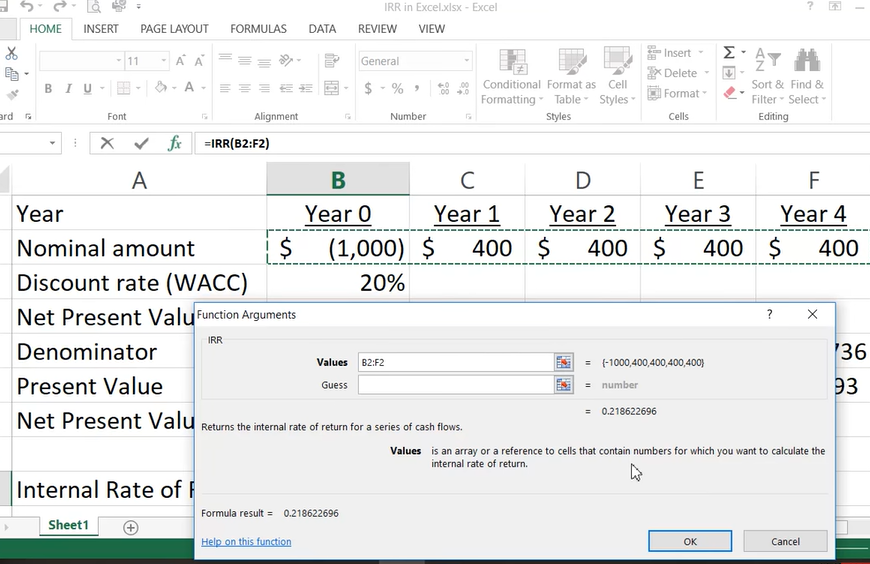
Task: Open the font name dropdown
Action: coord(118,61)
